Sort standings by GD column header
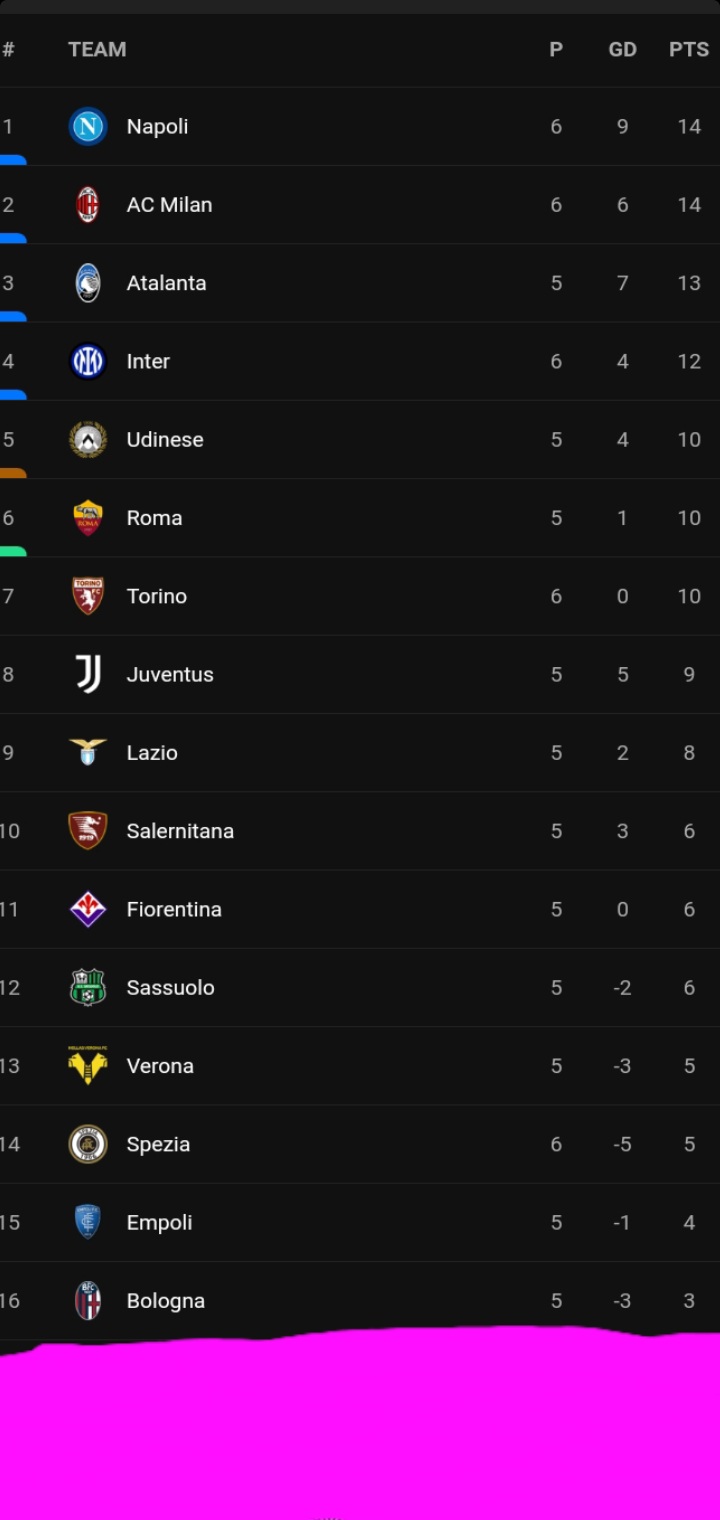720x1520 pixels. pos(622,50)
